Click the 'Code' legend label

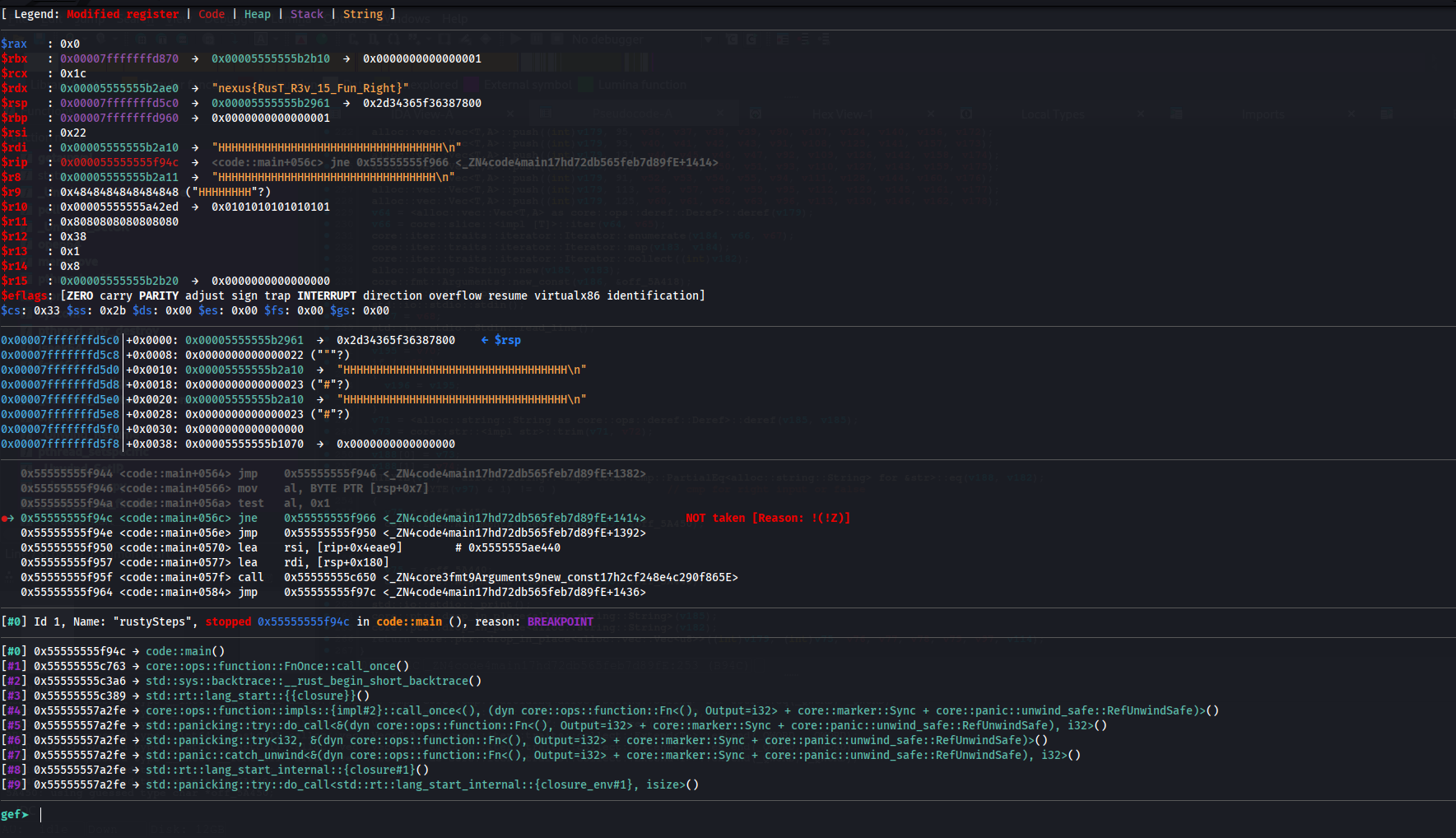pos(212,14)
